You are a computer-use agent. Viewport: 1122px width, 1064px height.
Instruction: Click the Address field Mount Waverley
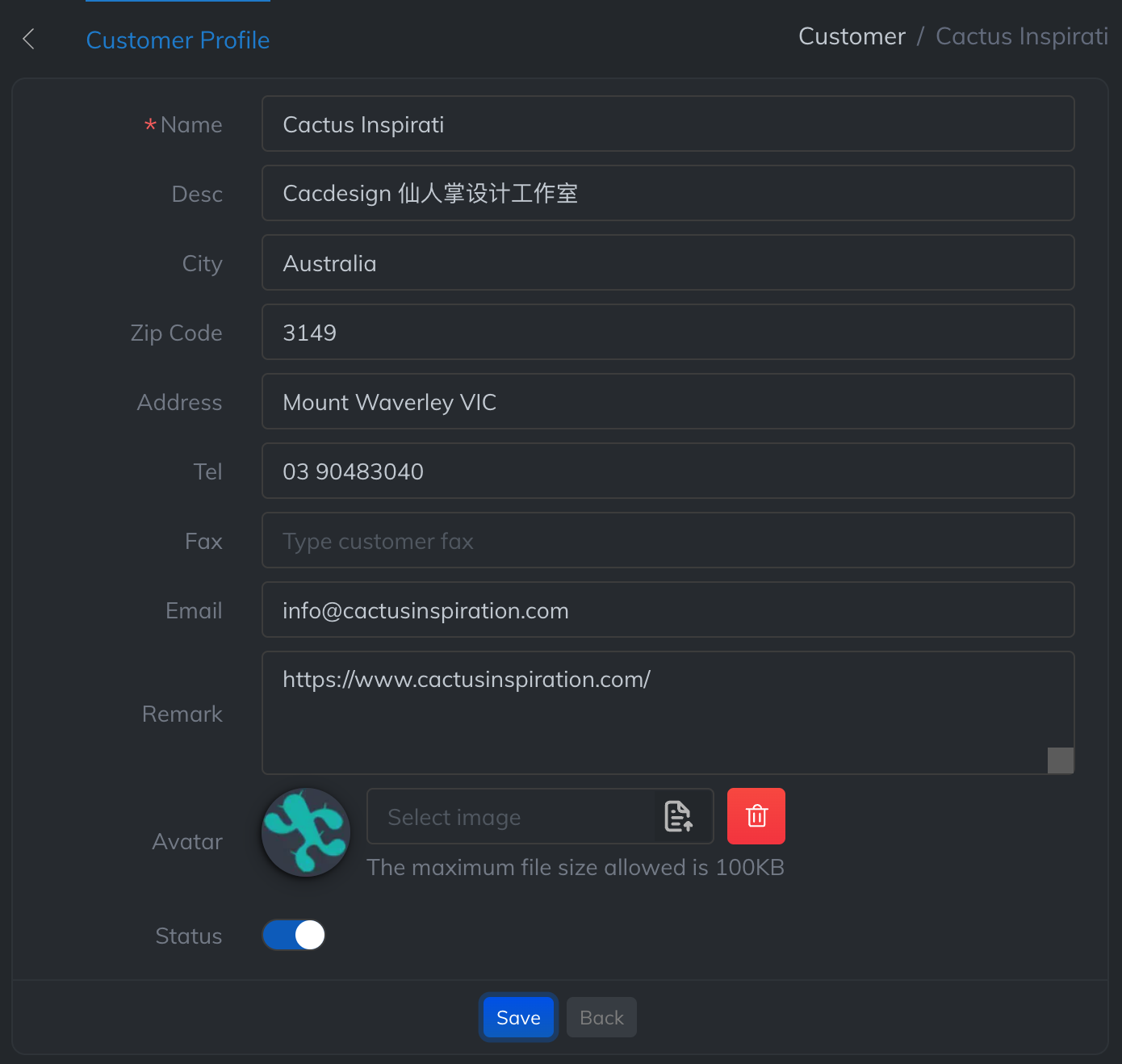668,402
